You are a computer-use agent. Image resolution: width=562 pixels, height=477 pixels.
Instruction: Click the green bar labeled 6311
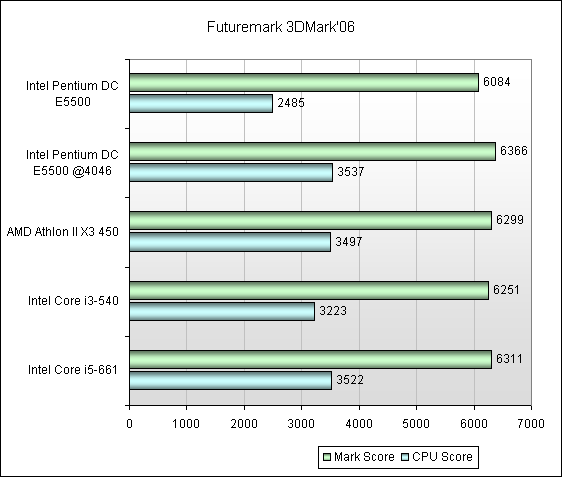(x=310, y=359)
